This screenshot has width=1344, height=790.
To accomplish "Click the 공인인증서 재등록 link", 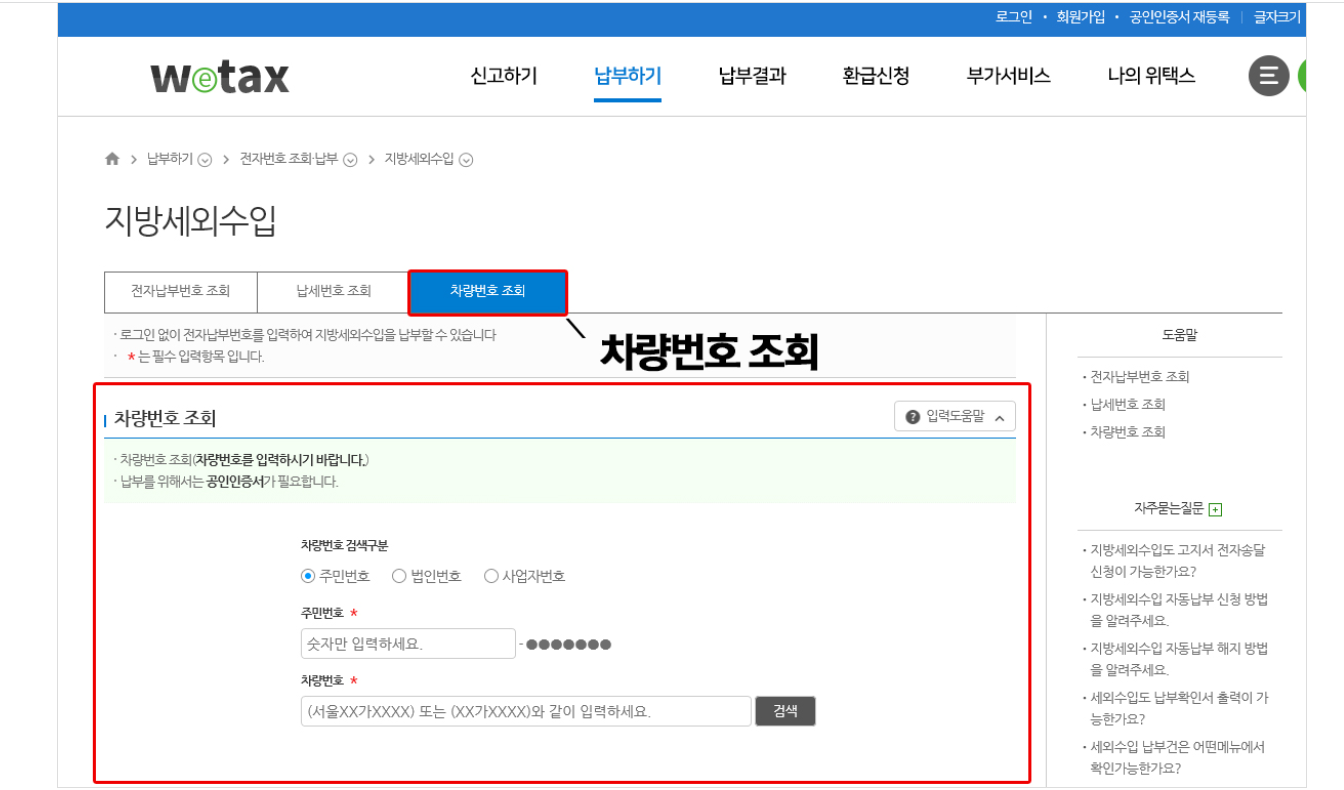I will click(x=1179, y=17).
